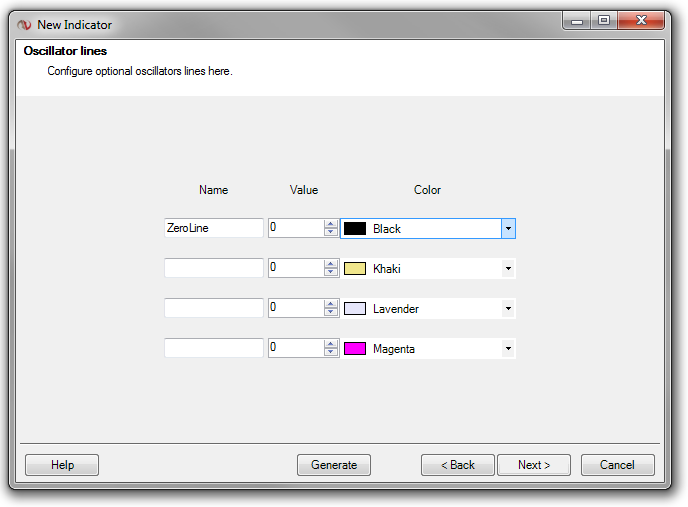This screenshot has width=688, height=507.
Task: Click the New Indicator app icon in title bar
Action: [24, 25]
